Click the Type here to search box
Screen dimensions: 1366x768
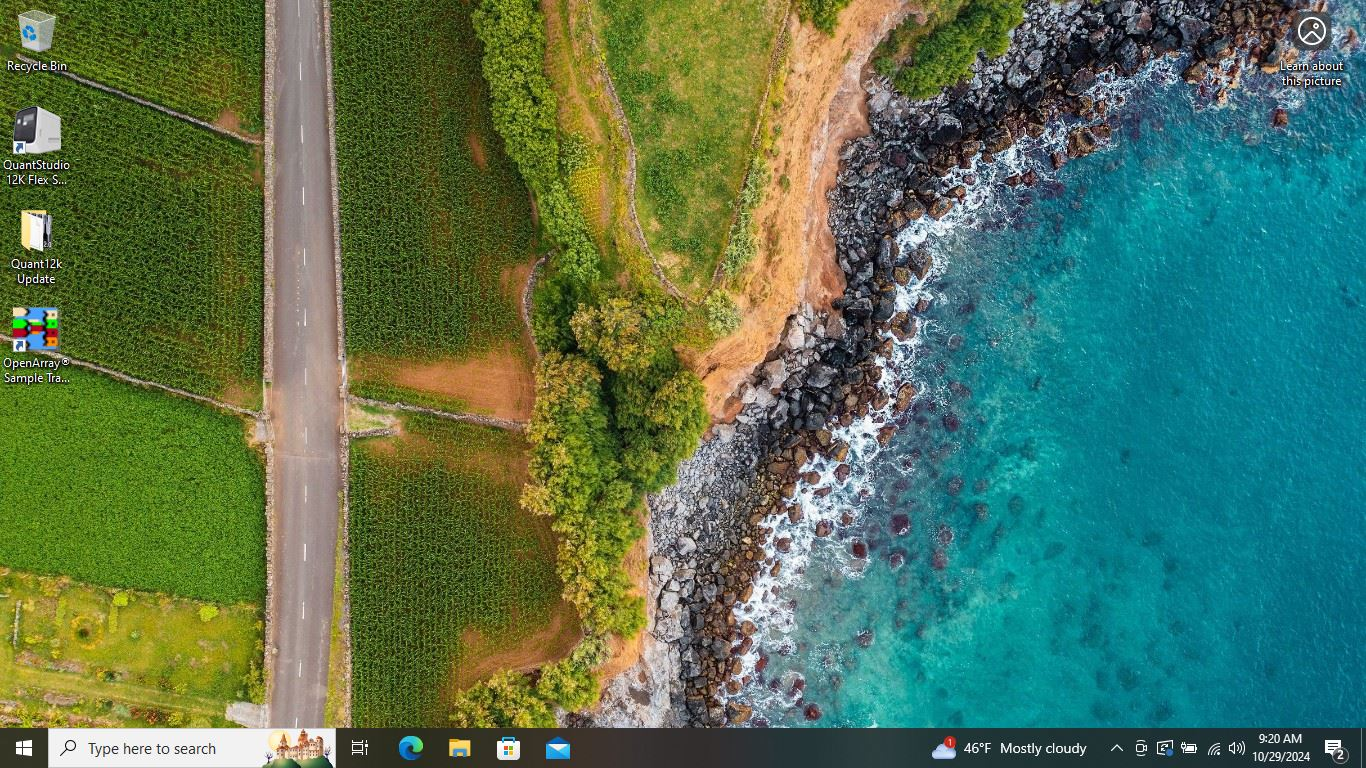(192, 748)
